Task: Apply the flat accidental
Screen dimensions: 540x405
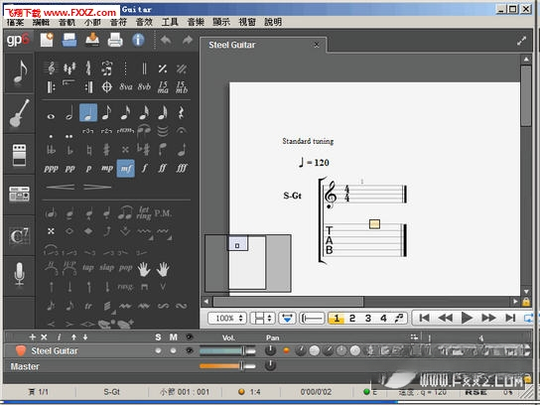Action: pos(70,150)
